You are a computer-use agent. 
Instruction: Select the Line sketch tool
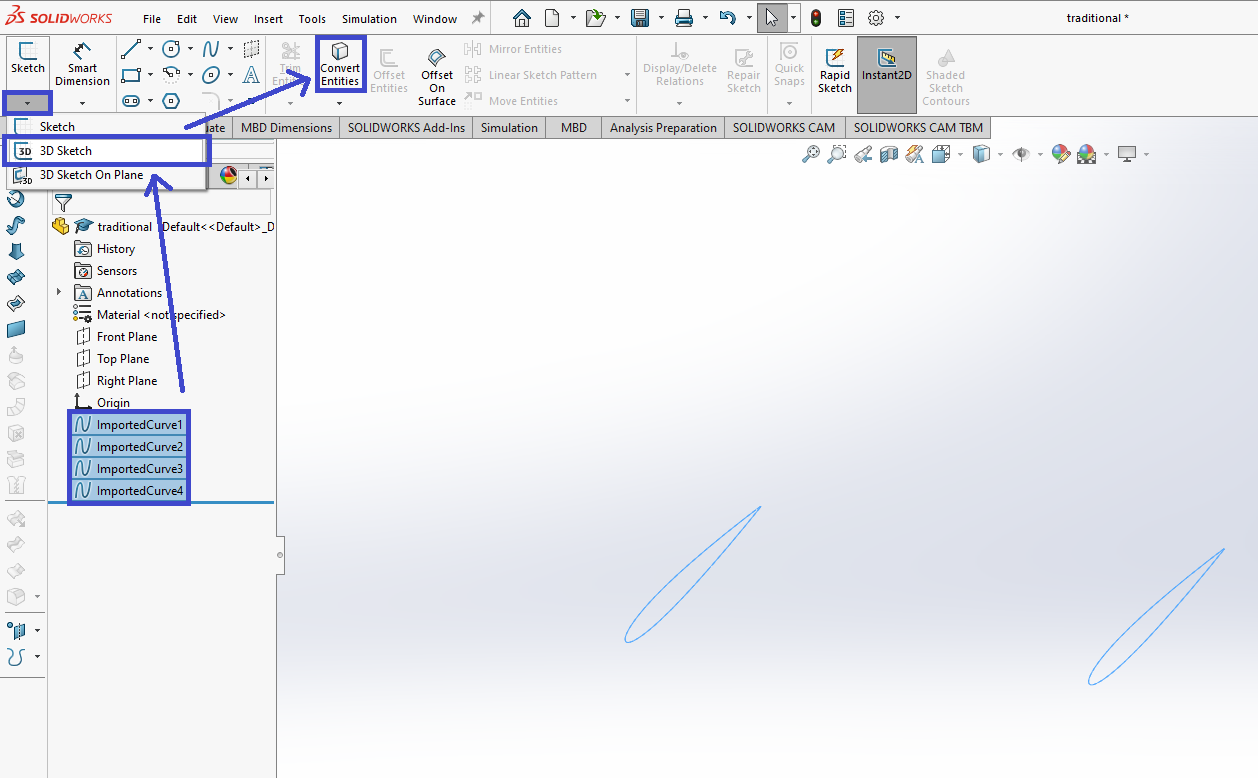(x=131, y=48)
